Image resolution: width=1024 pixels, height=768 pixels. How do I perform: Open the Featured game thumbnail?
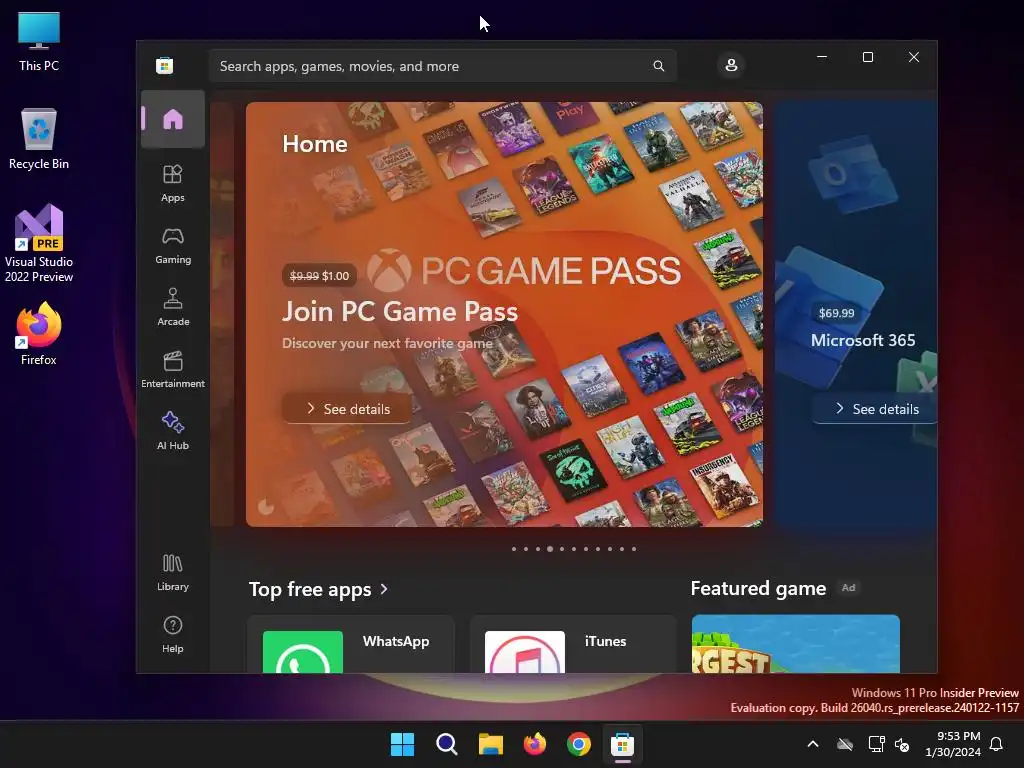795,644
